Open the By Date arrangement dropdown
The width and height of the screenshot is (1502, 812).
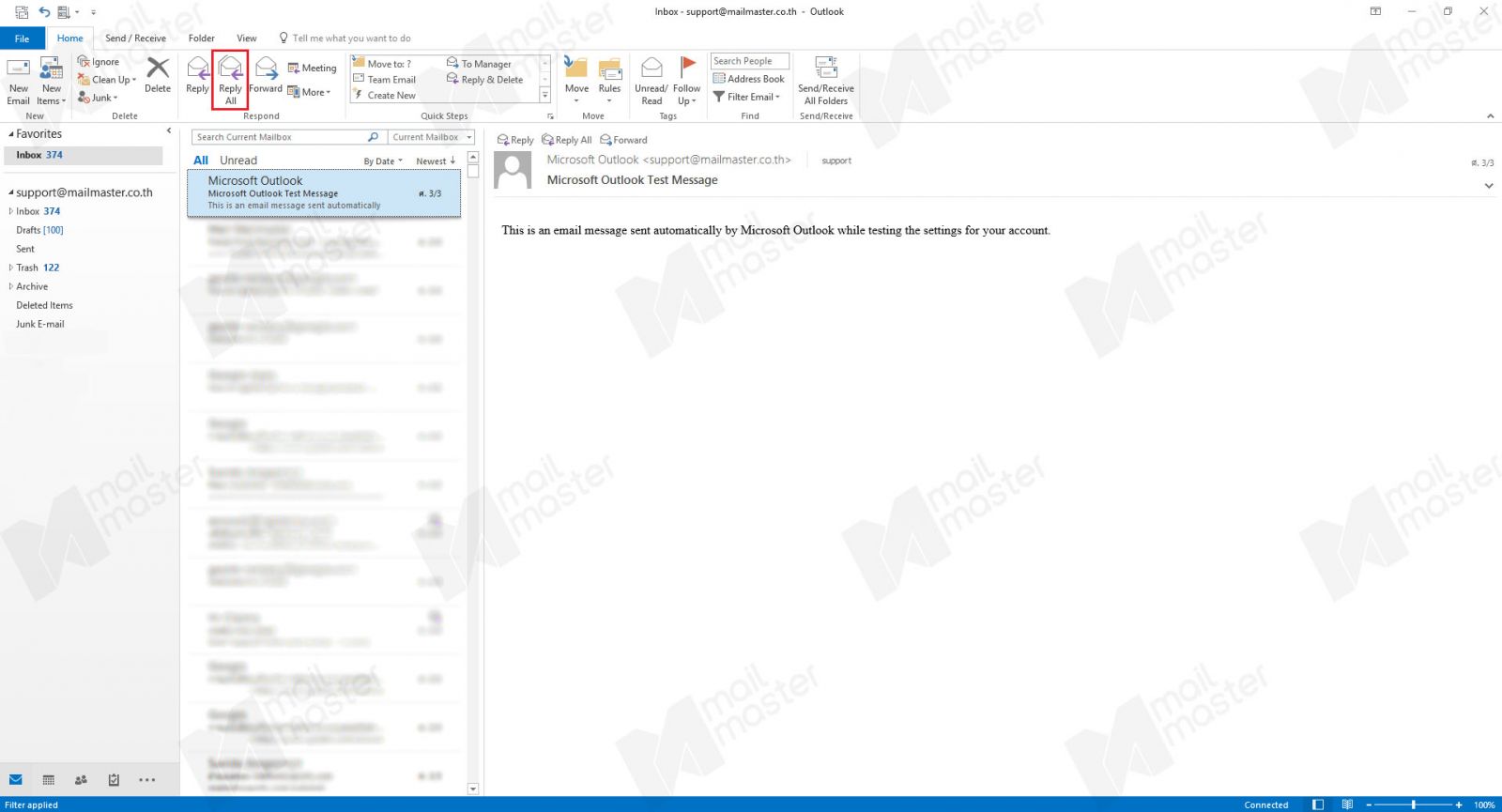pyautogui.click(x=383, y=161)
